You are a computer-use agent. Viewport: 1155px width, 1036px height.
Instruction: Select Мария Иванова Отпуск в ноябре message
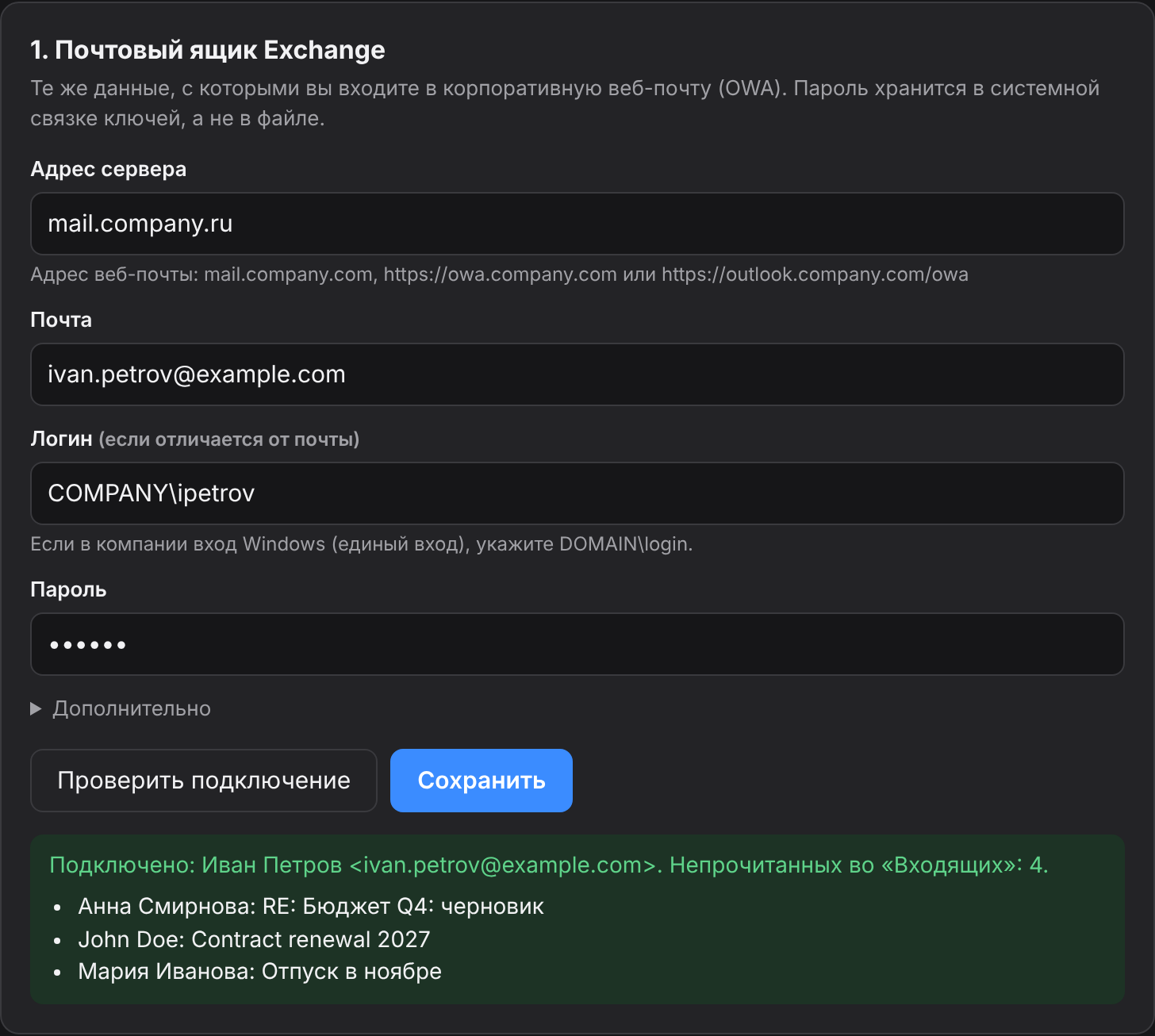[x=259, y=972]
